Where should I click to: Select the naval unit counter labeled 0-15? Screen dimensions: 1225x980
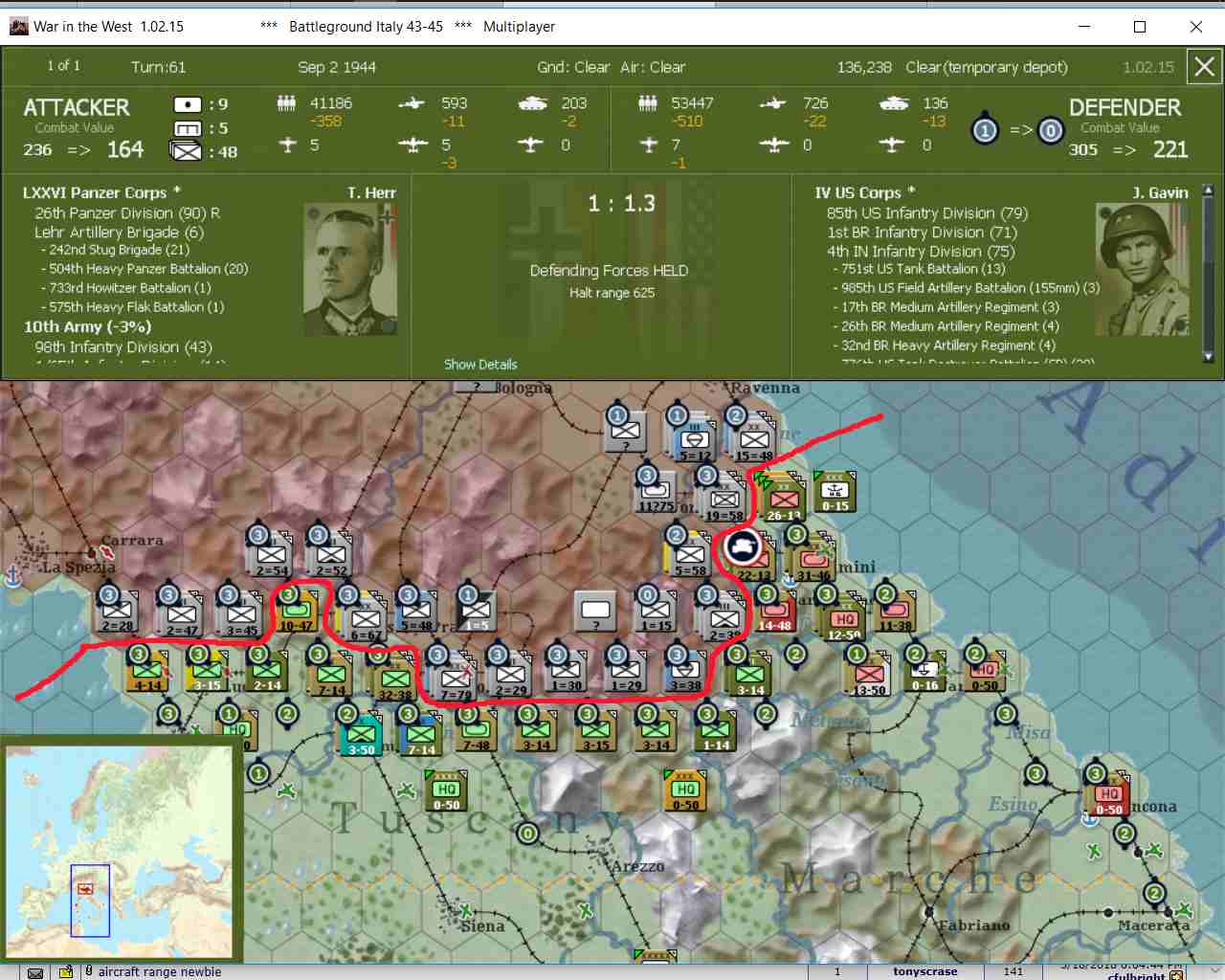835,492
